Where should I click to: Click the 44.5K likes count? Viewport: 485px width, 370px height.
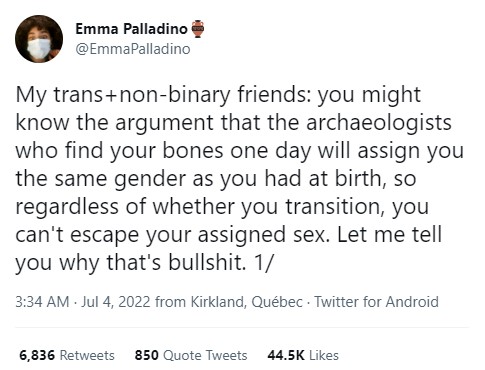point(286,356)
